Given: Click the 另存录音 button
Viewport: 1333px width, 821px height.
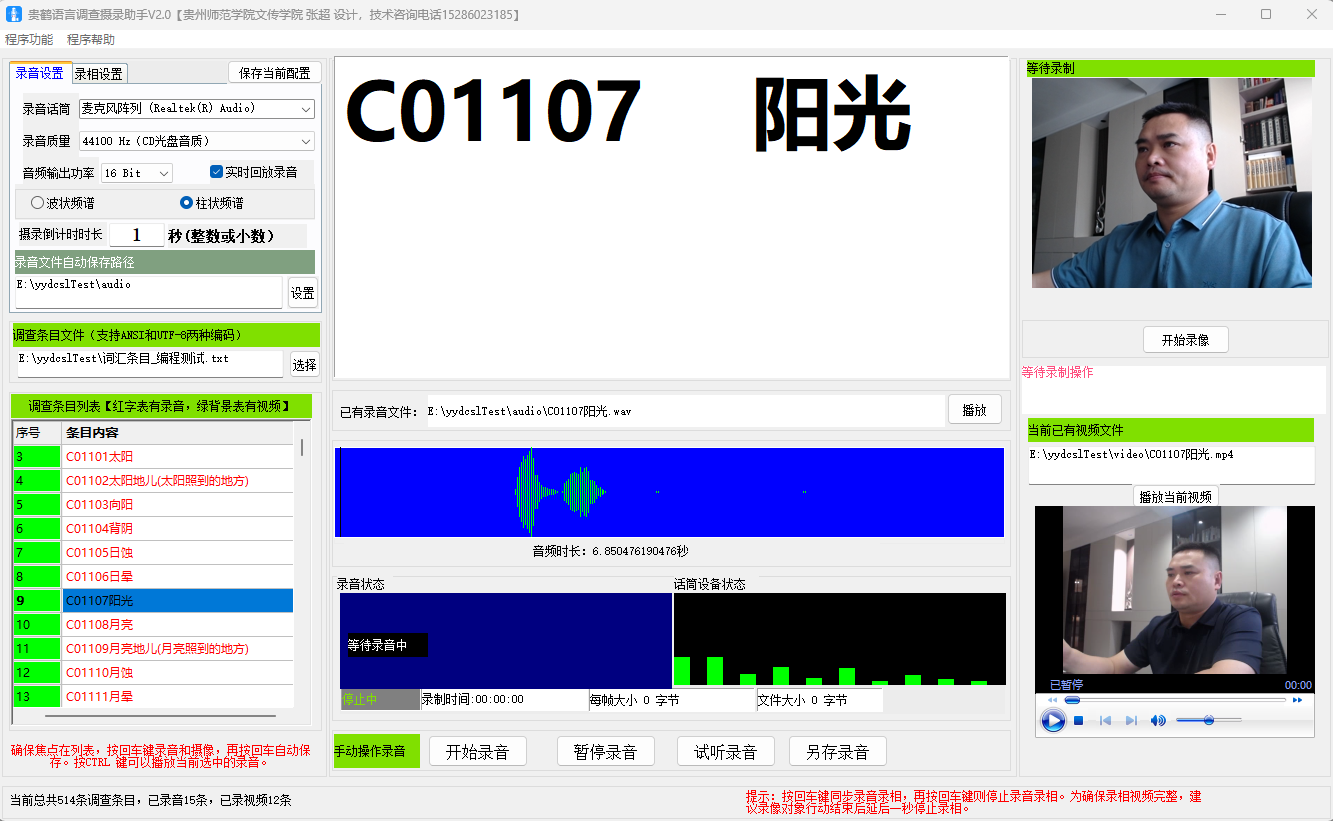Looking at the screenshot, I should [838, 752].
